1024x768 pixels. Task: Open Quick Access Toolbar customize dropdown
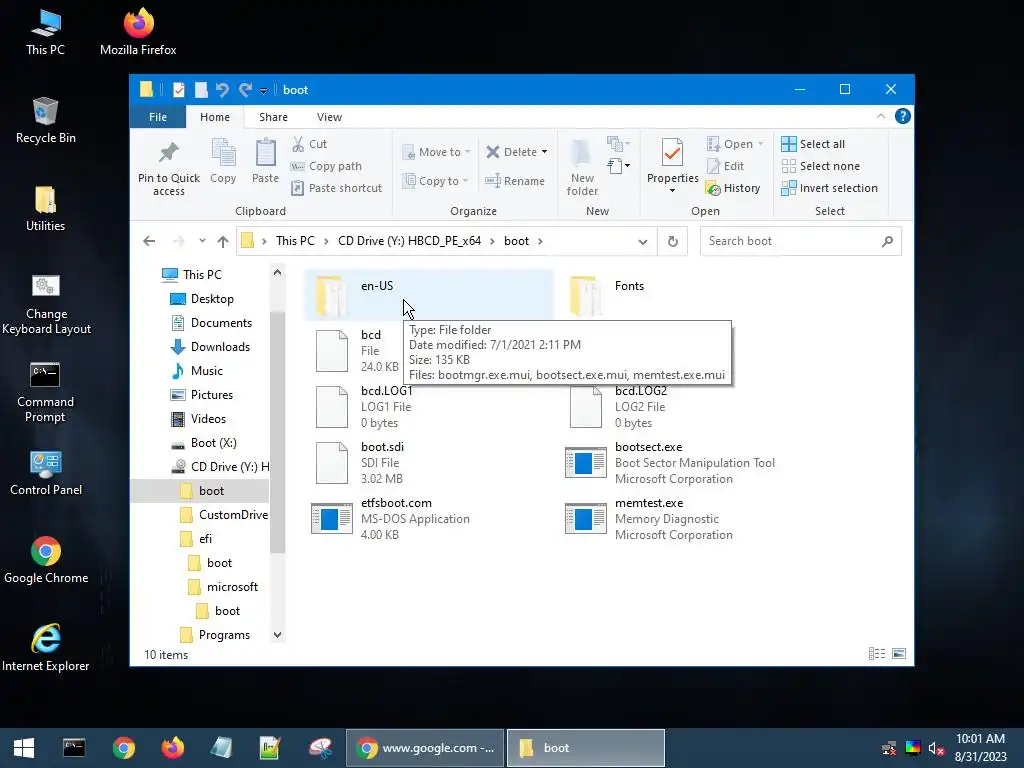pyautogui.click(x=263, y=91)
